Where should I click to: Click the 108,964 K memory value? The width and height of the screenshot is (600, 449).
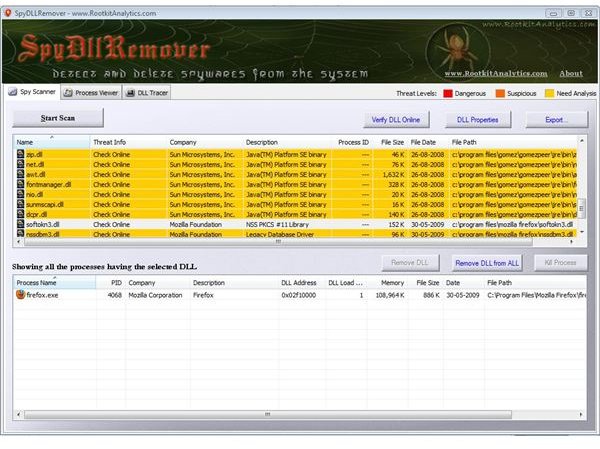click(x=390, y=295)
